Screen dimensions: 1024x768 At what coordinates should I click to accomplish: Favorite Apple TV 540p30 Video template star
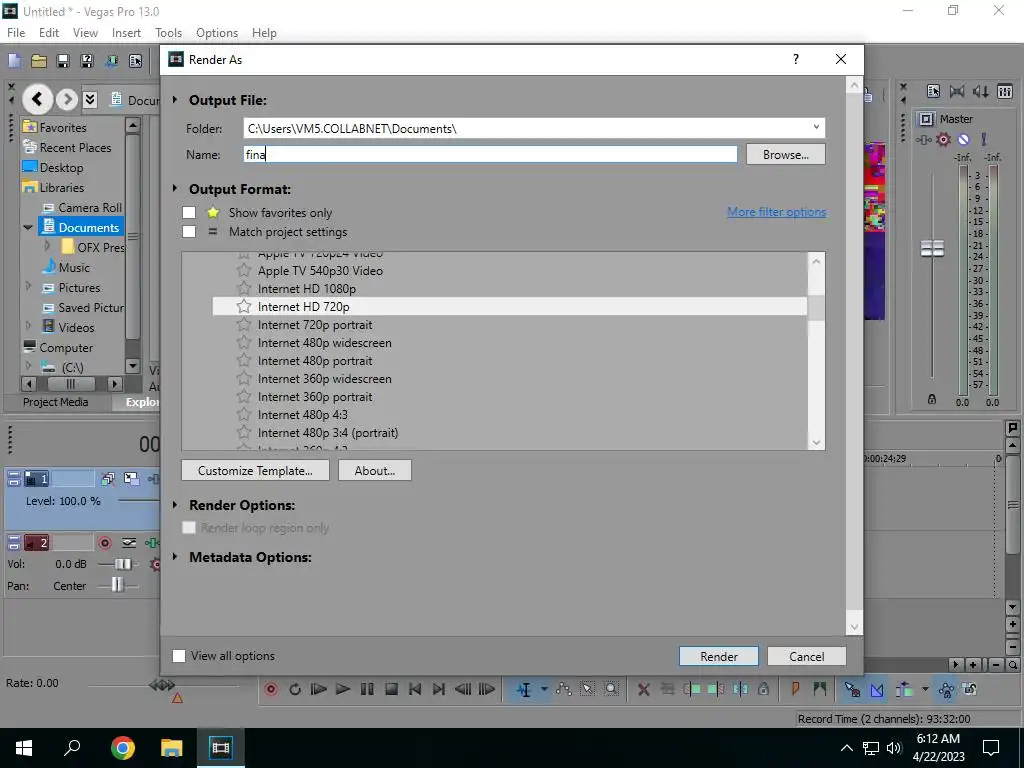(x=244, y=270)
